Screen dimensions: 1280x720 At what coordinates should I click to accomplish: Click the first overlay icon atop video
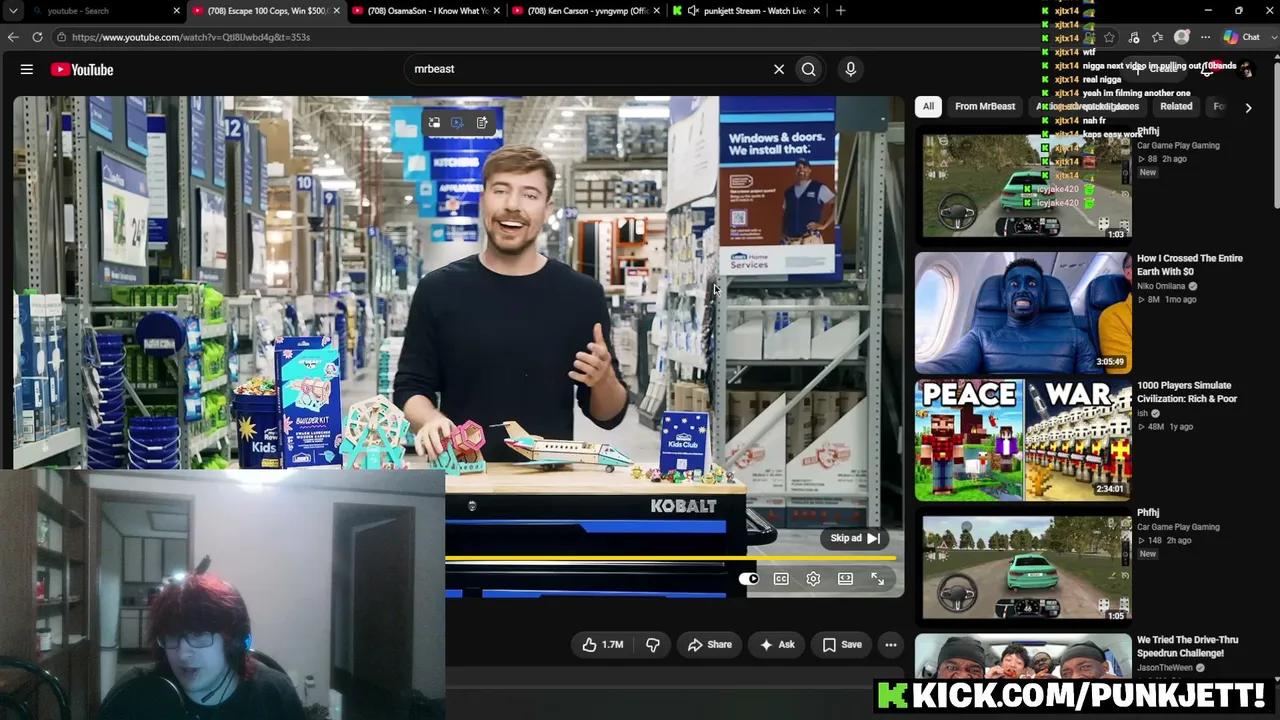pos(434,123)
